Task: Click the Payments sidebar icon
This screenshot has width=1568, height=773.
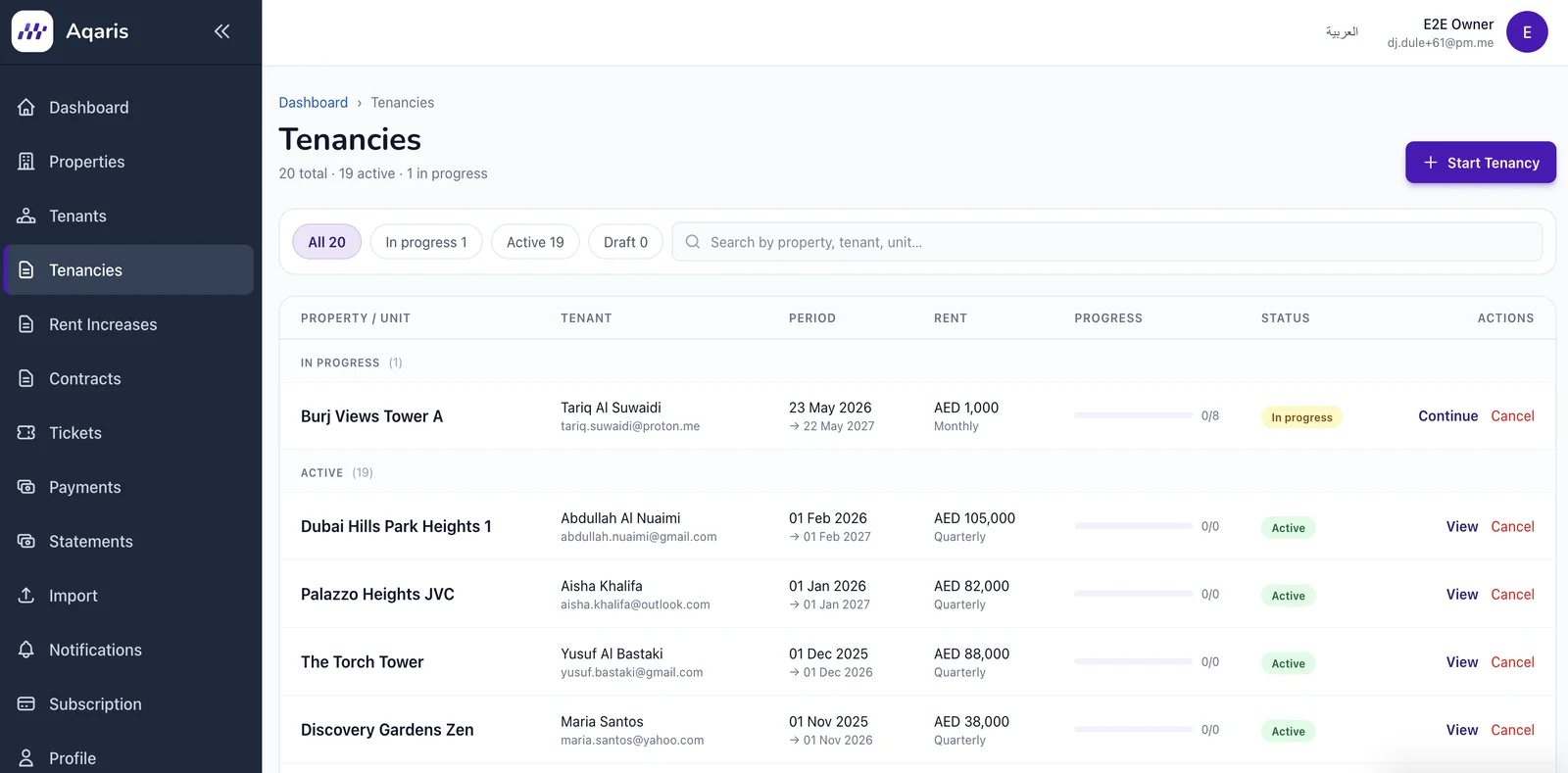Action: coord(26,487)
